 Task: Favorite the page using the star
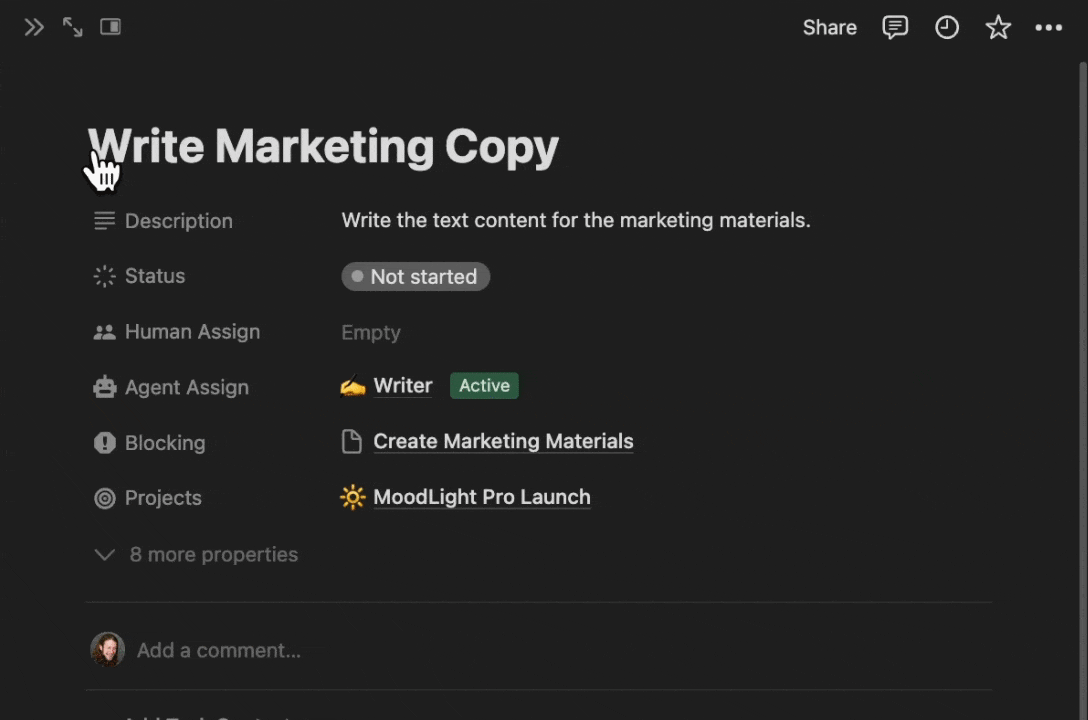pyautogui.click(x=998, y=27)
